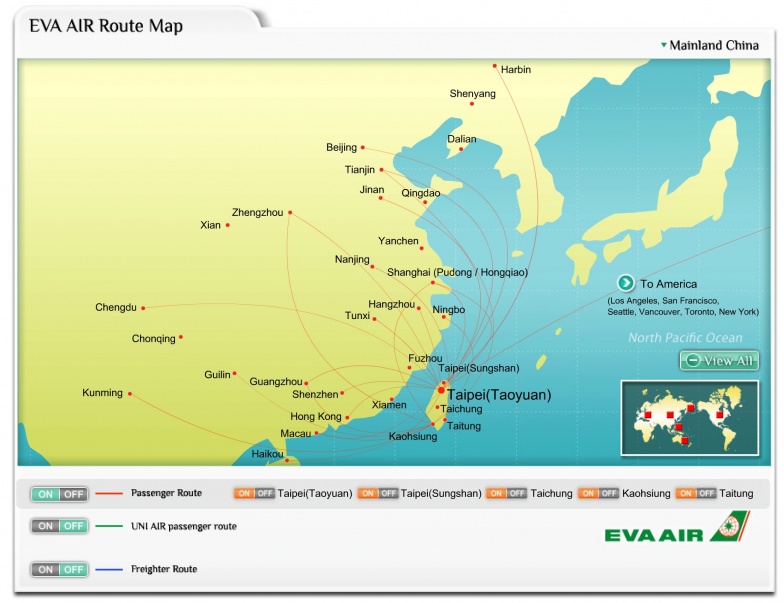
Task: Select the Kaohsiung map label
Action: [x=413, y=436]
